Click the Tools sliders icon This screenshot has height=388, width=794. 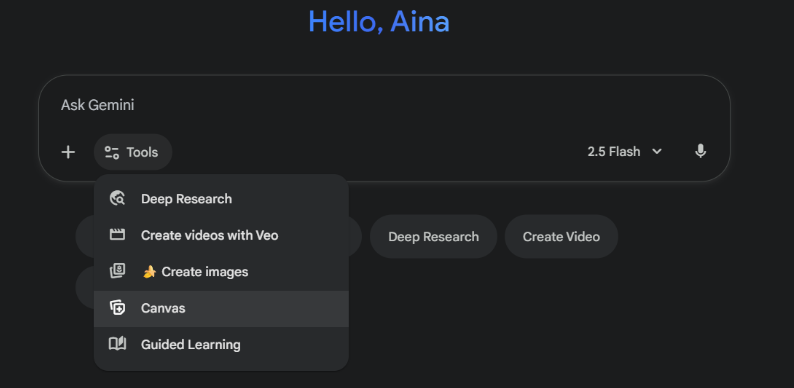[x=111, y=152]
